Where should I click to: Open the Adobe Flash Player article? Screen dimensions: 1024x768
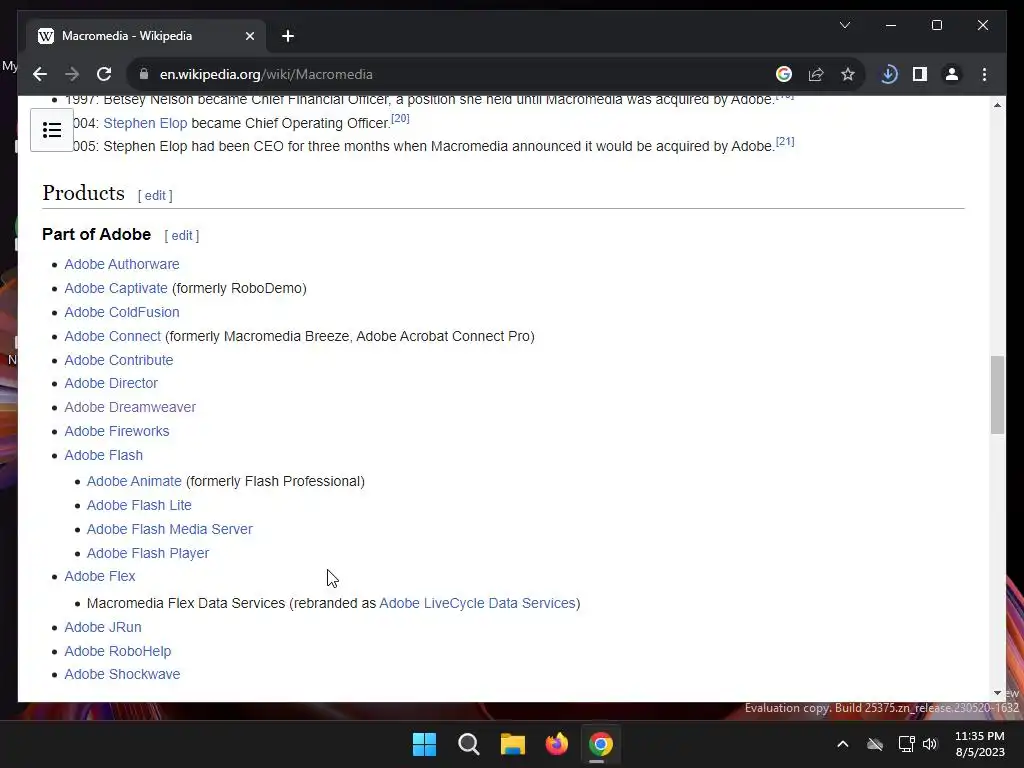click(x=148, y=553)
